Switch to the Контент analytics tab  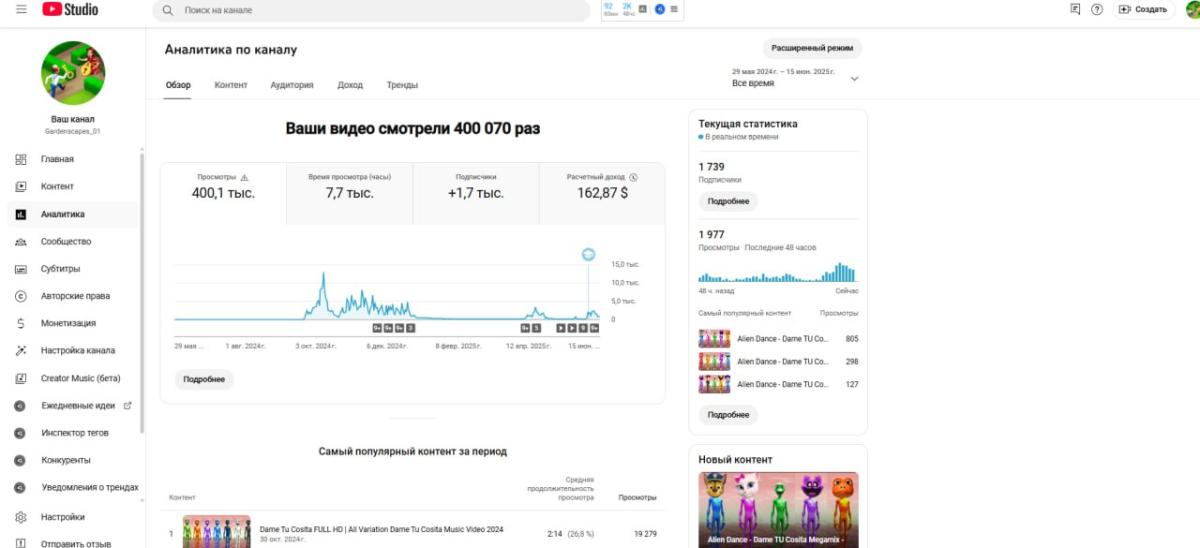[x=231, y=85]
